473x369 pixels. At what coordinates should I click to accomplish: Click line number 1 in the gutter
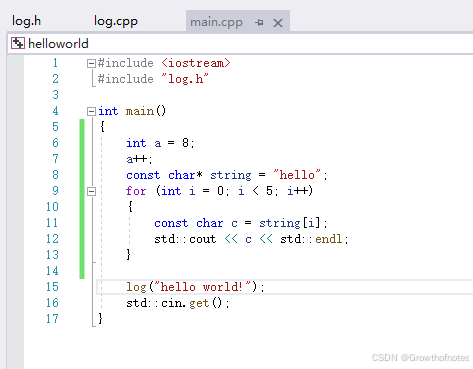pyautogui.click(x=55, y=63)
